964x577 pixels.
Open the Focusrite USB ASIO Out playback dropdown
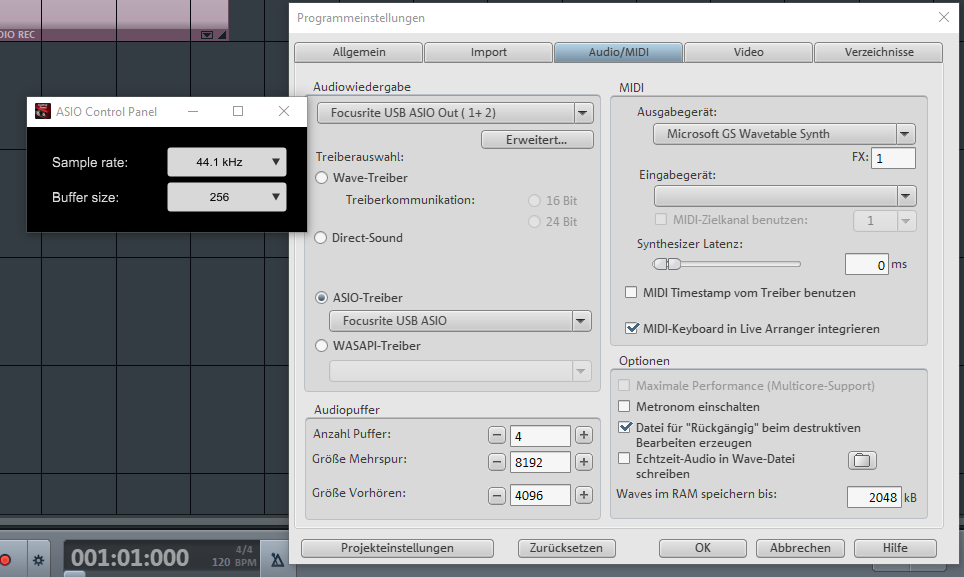coord(455,113)
